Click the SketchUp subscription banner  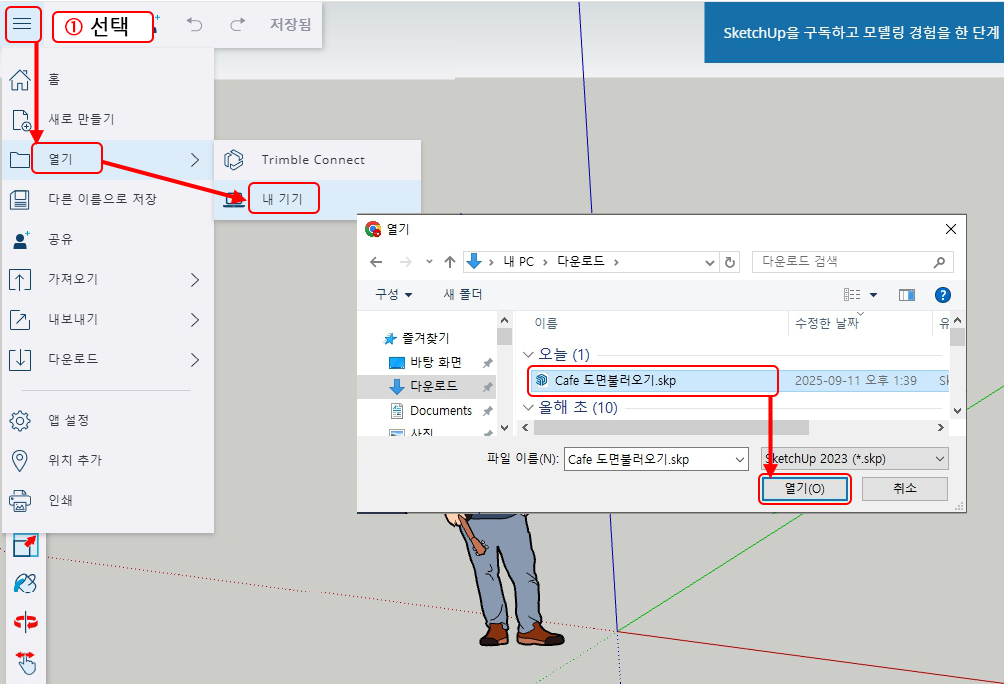(854, 33)
